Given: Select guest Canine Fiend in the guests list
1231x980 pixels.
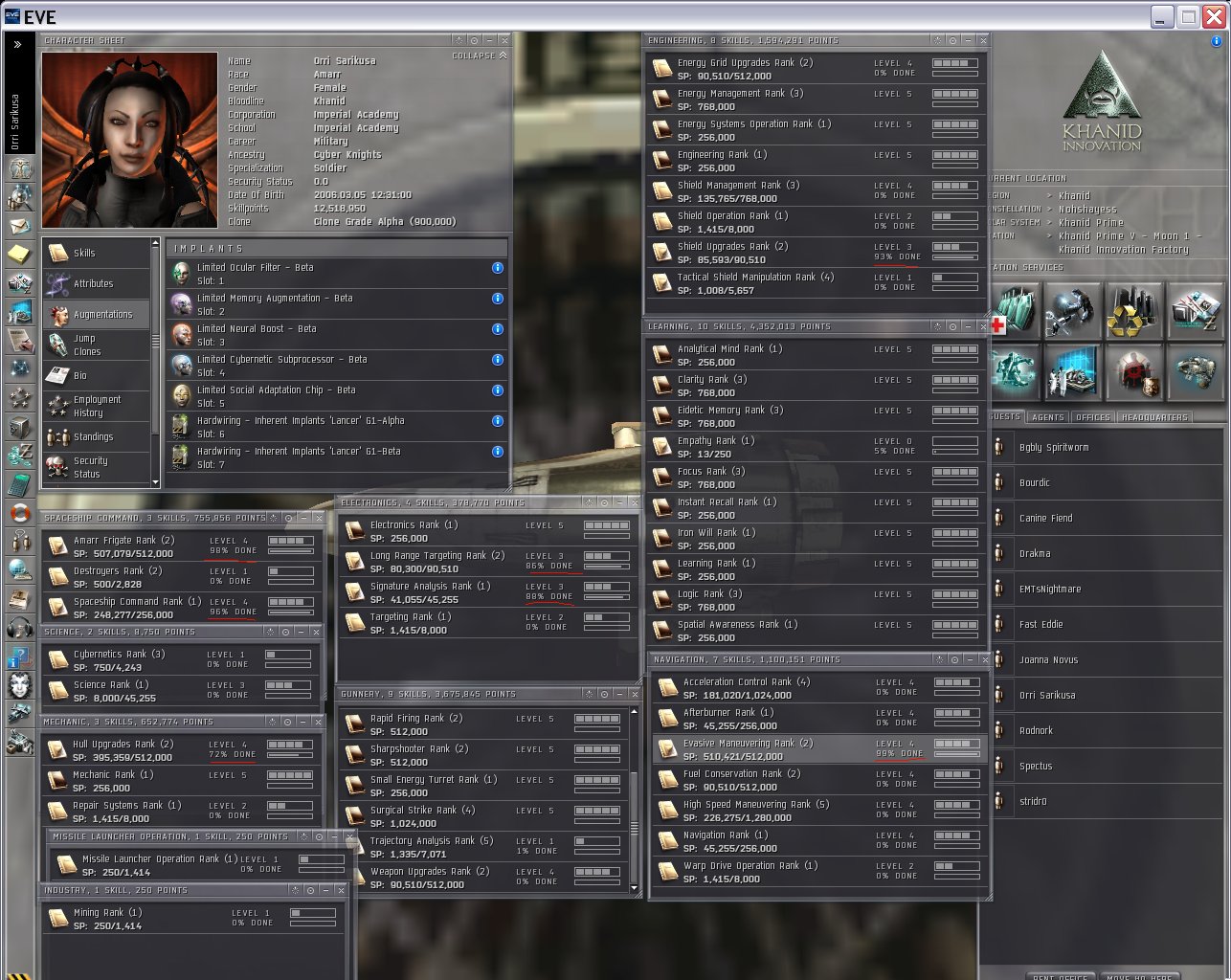Looking at the screenshot, I should click(x=1107, y=519).
